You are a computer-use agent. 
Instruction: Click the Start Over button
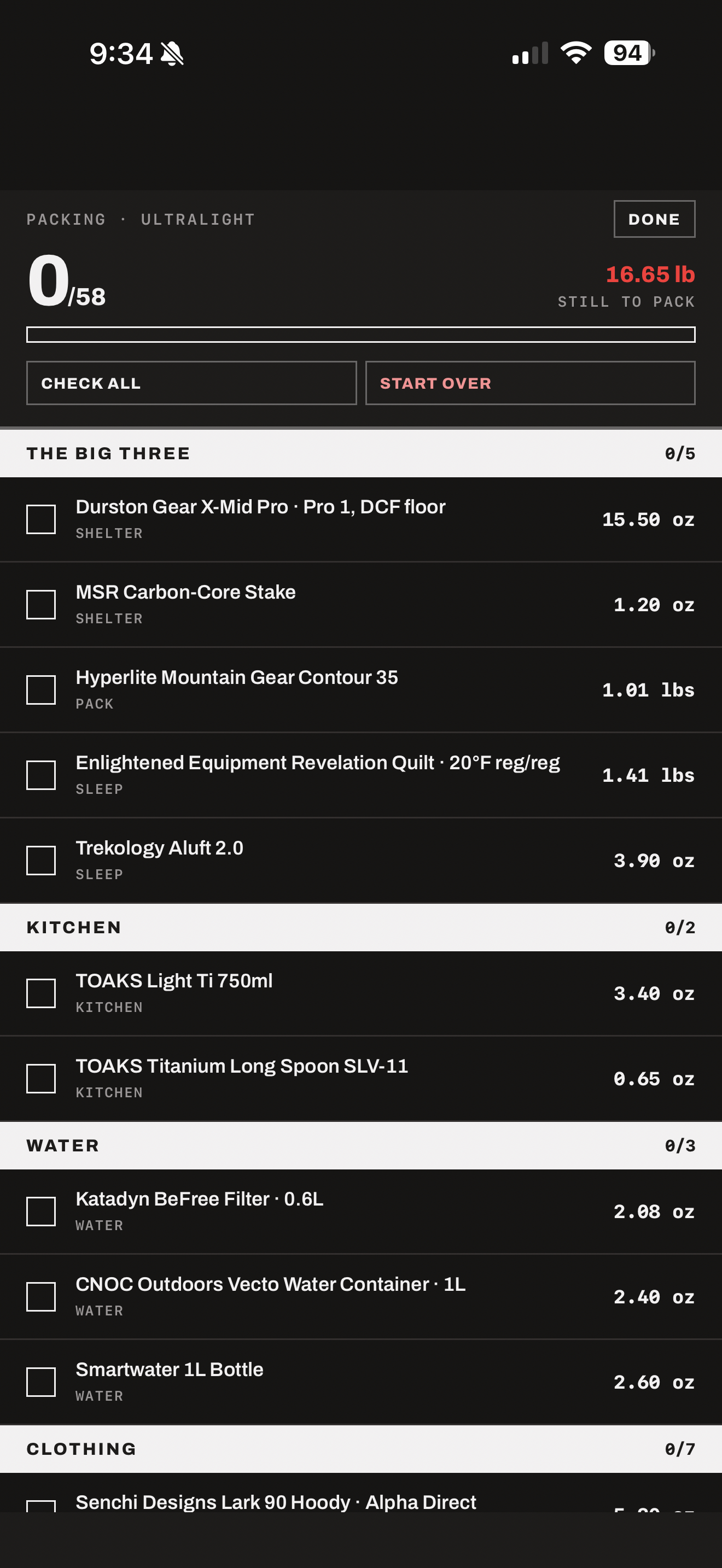[530, 383]
